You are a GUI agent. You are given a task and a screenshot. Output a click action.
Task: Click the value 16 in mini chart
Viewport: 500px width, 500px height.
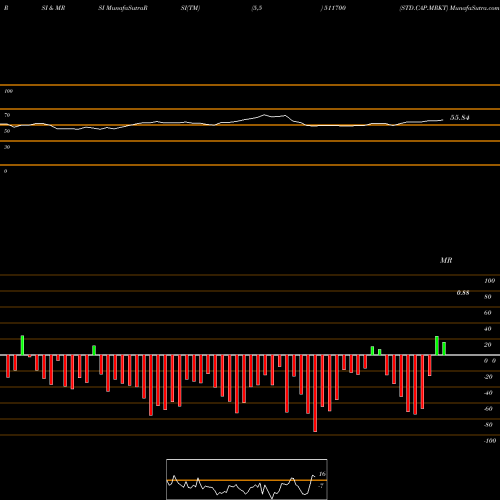[322, 474]
